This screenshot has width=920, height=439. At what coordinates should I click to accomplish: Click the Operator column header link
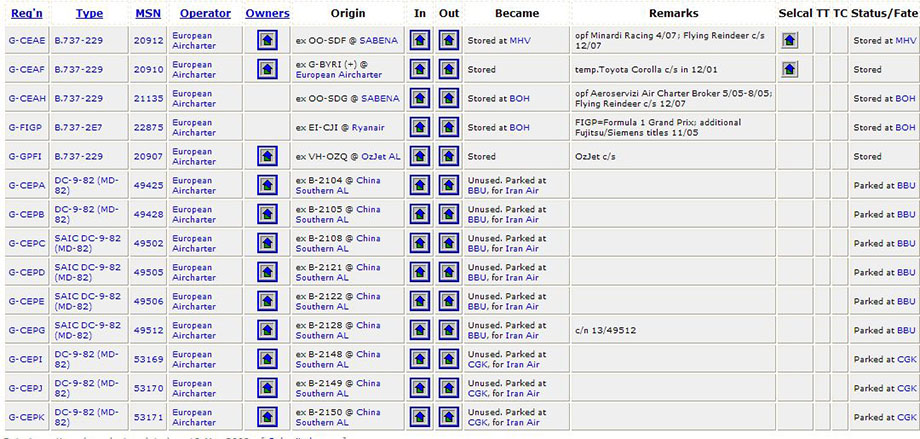point(205,14)
